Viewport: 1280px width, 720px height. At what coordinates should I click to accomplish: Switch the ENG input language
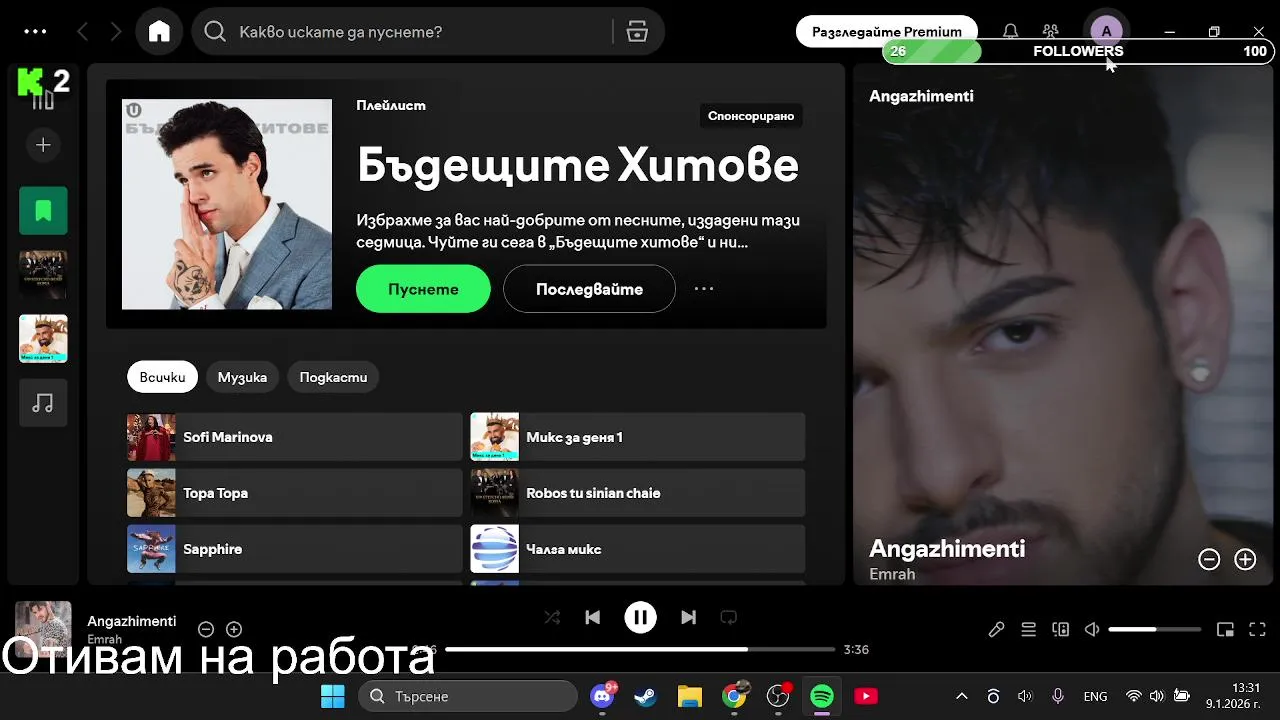[1095, 696]
